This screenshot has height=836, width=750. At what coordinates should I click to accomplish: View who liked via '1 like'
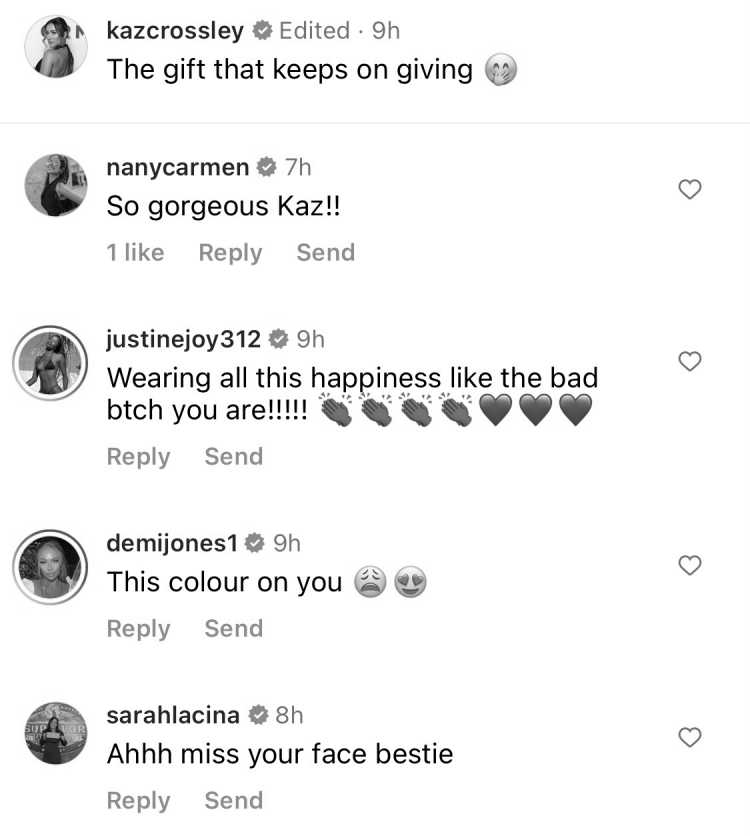[135, 253]
